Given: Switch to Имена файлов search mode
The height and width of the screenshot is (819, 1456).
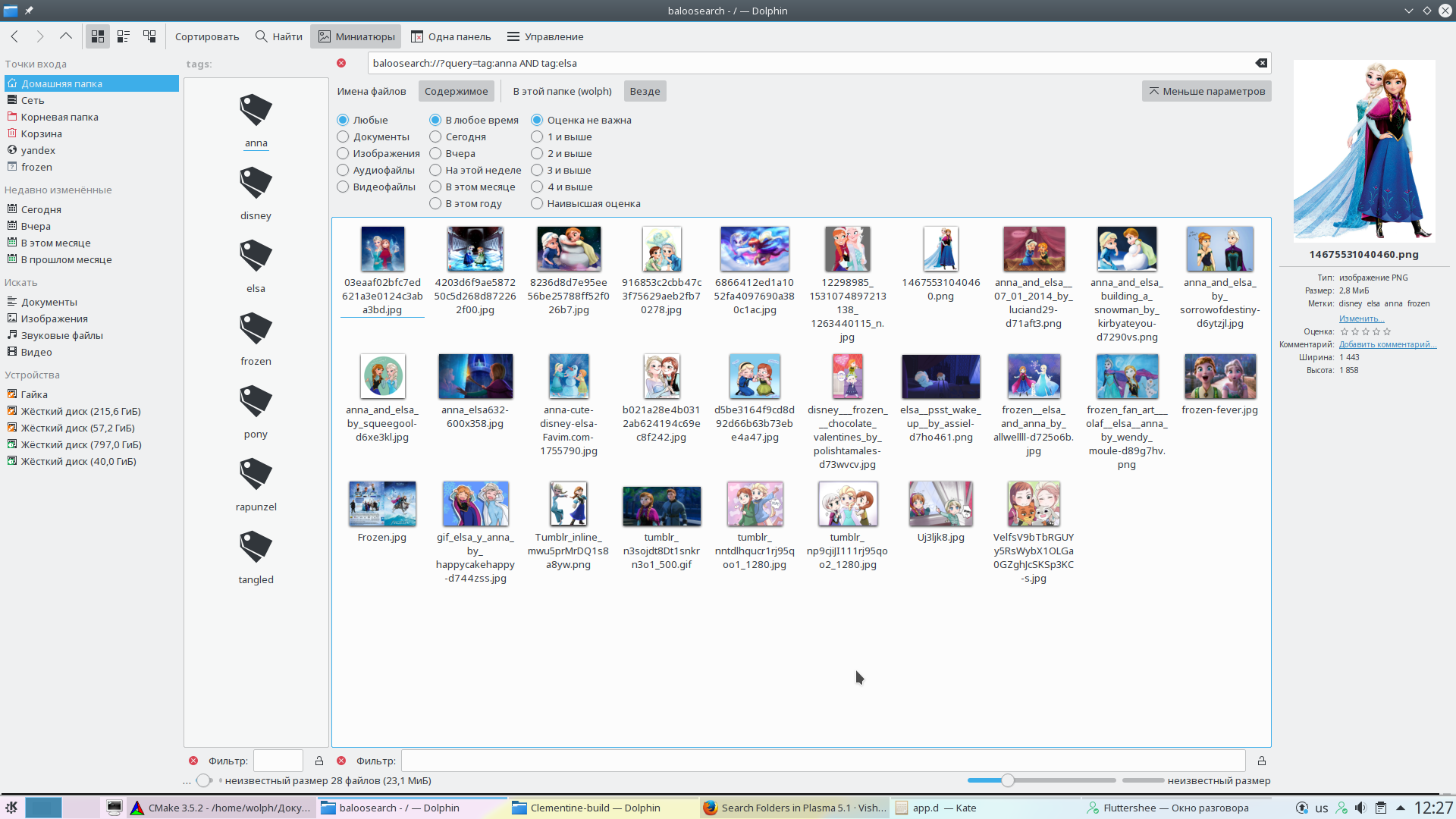Looking at the screenshot, I should point(372,91).
